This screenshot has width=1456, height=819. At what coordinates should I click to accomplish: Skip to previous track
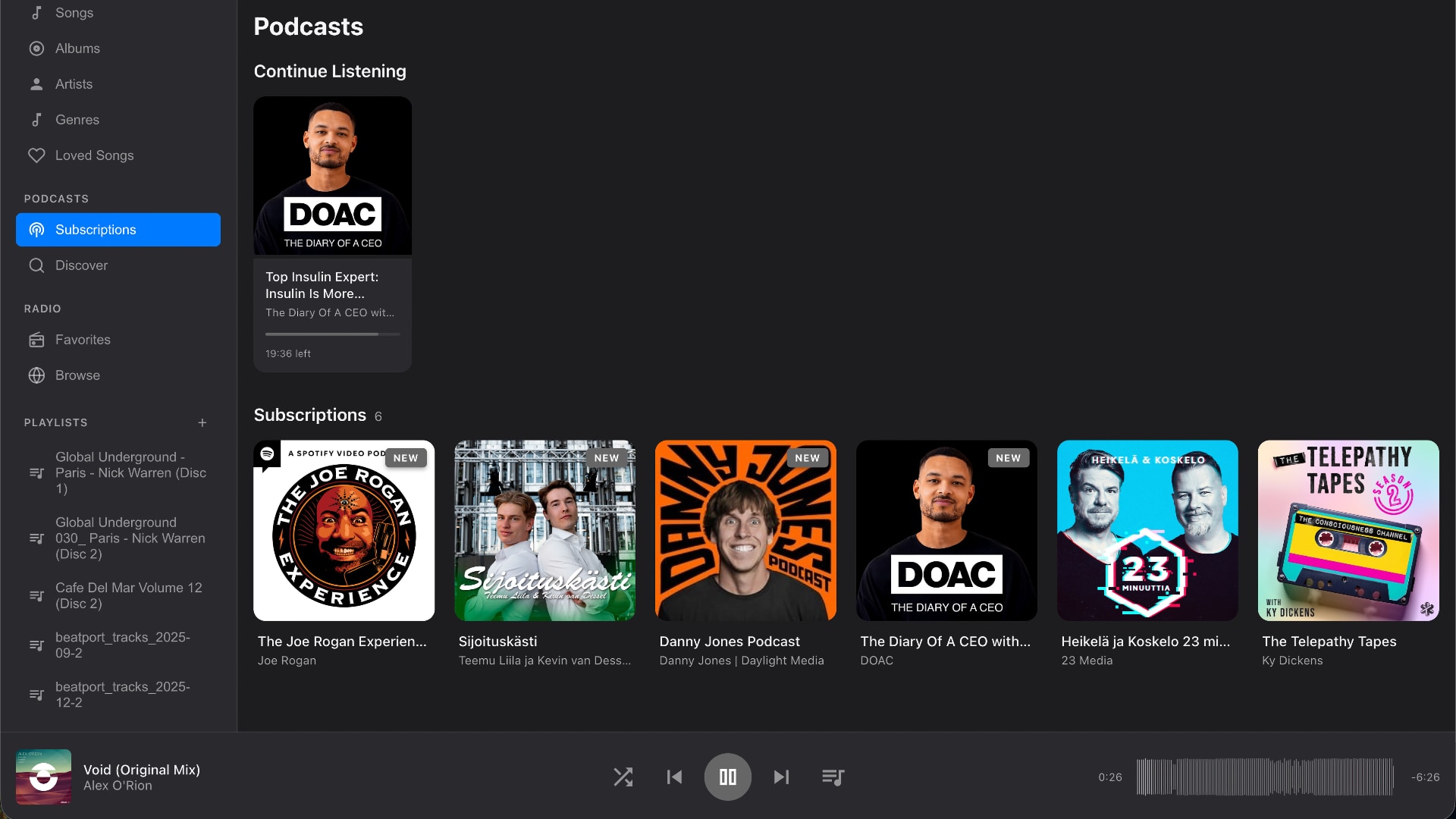(674, 777)
